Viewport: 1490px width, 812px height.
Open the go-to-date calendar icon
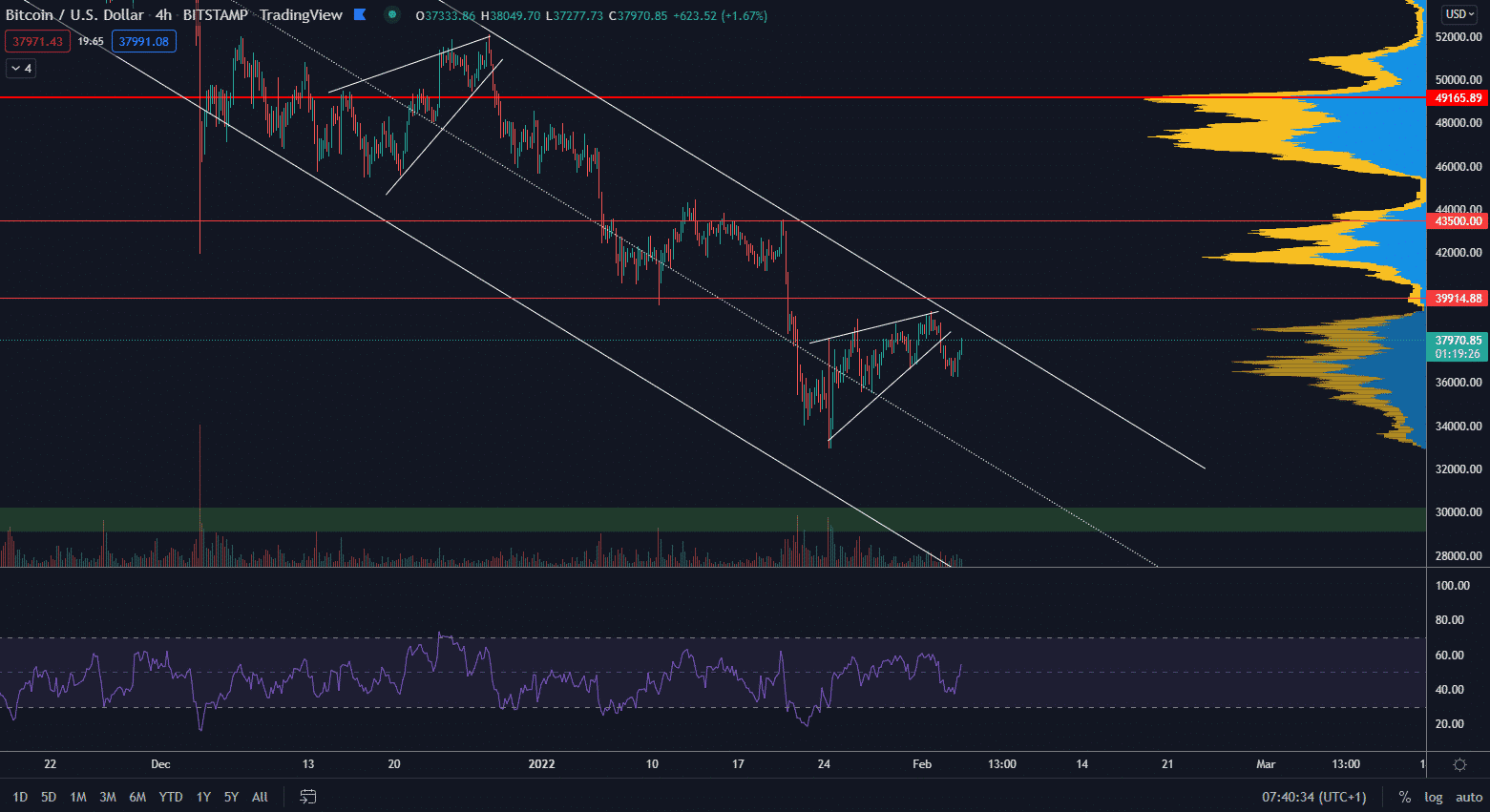[x=308, y=797]
